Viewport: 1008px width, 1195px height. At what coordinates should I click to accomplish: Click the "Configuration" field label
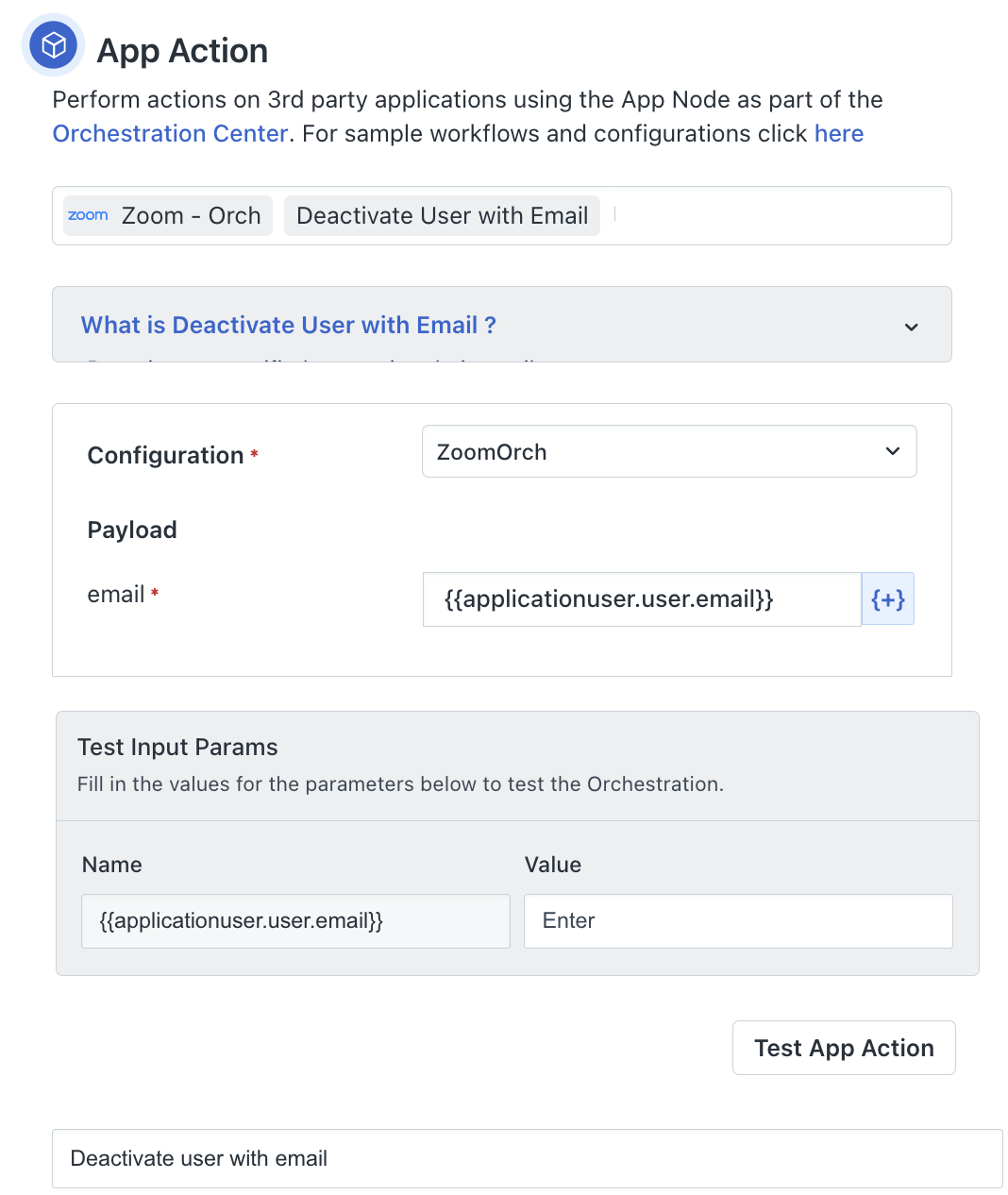click(x=165, y=455)
